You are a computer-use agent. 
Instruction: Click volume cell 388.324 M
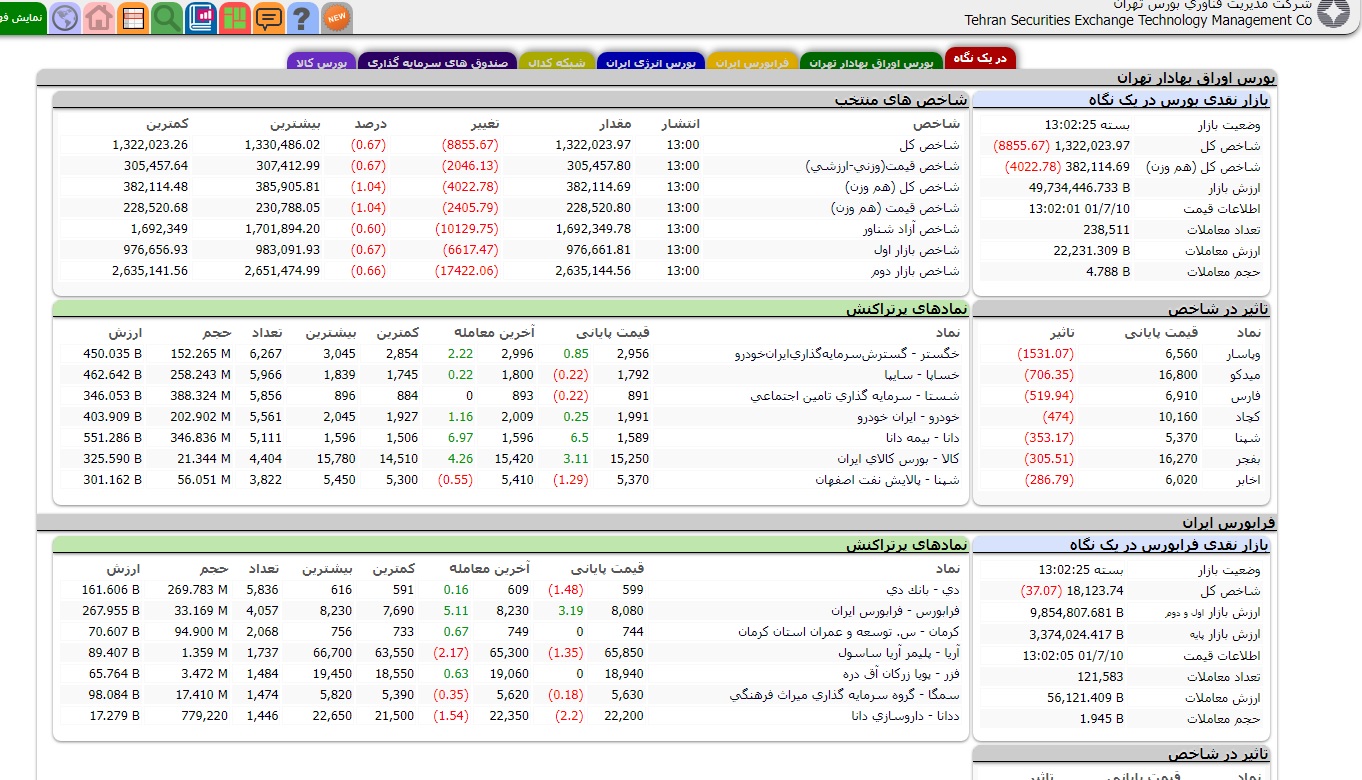pos(200,396)
